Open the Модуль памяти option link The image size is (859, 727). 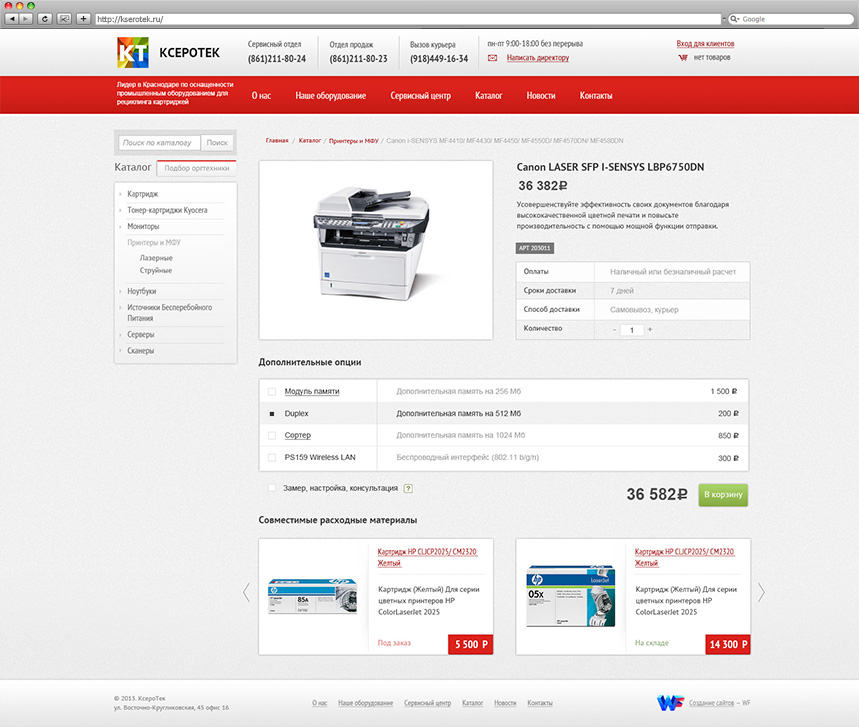[312, 391]
